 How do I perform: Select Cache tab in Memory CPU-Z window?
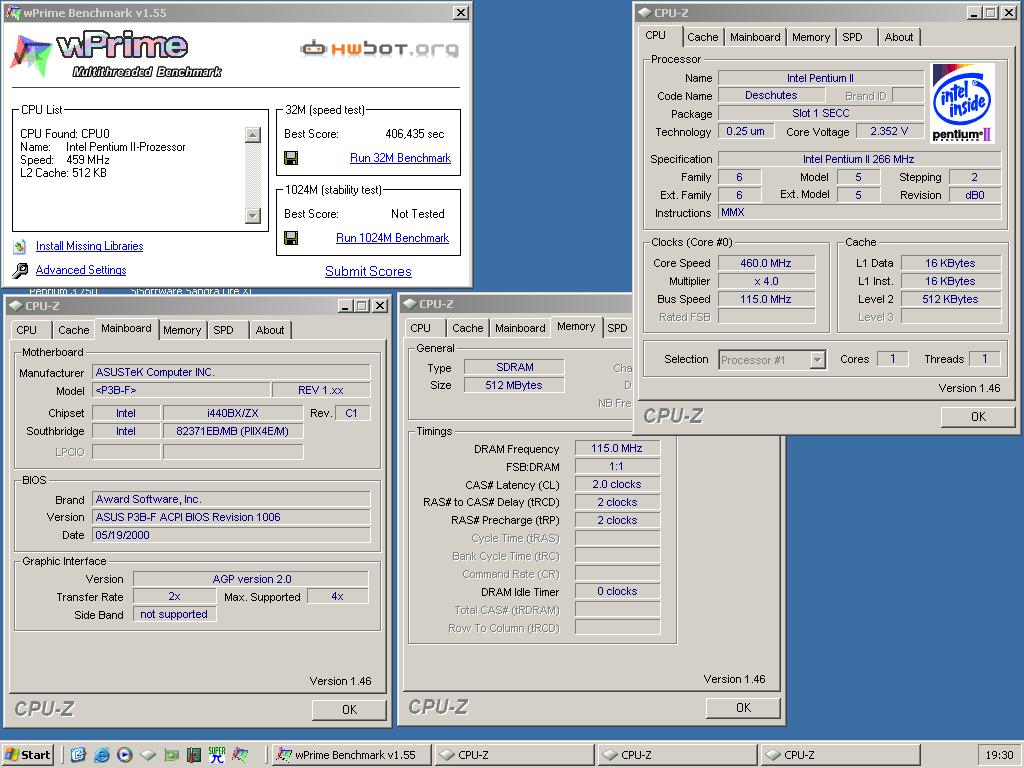[468, 328]
